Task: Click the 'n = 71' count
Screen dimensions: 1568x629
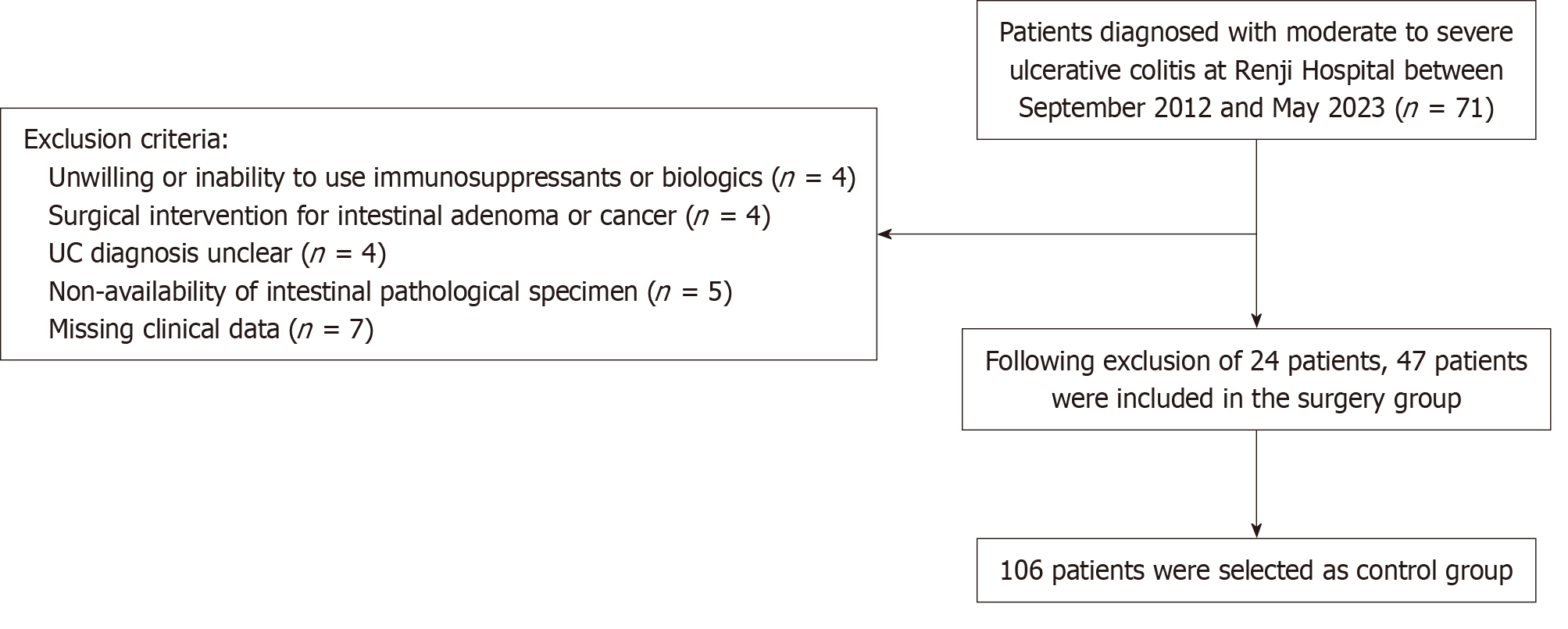Action: tap(1443, 107)
